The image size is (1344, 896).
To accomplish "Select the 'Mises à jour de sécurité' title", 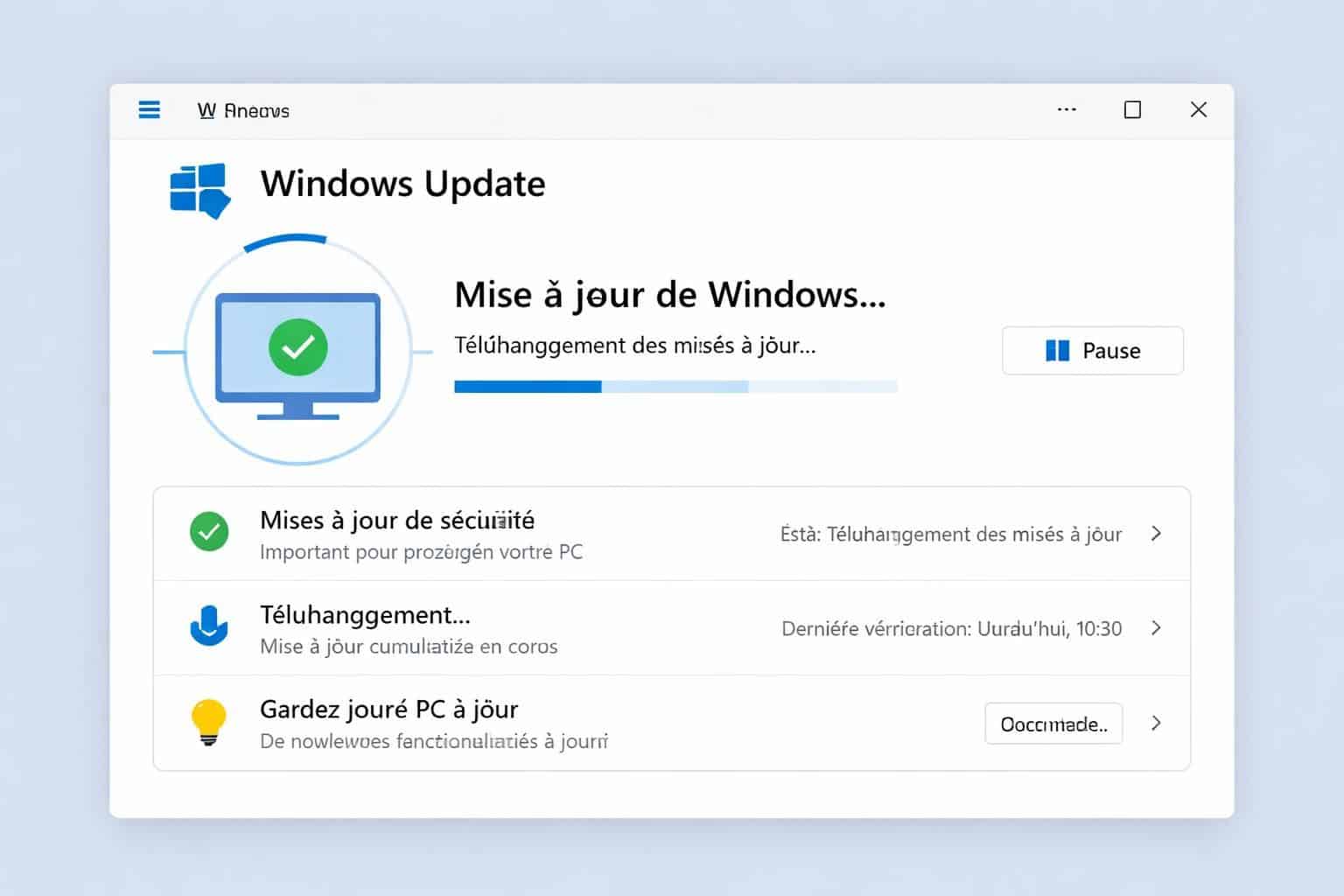I will [x=397, y=521].
